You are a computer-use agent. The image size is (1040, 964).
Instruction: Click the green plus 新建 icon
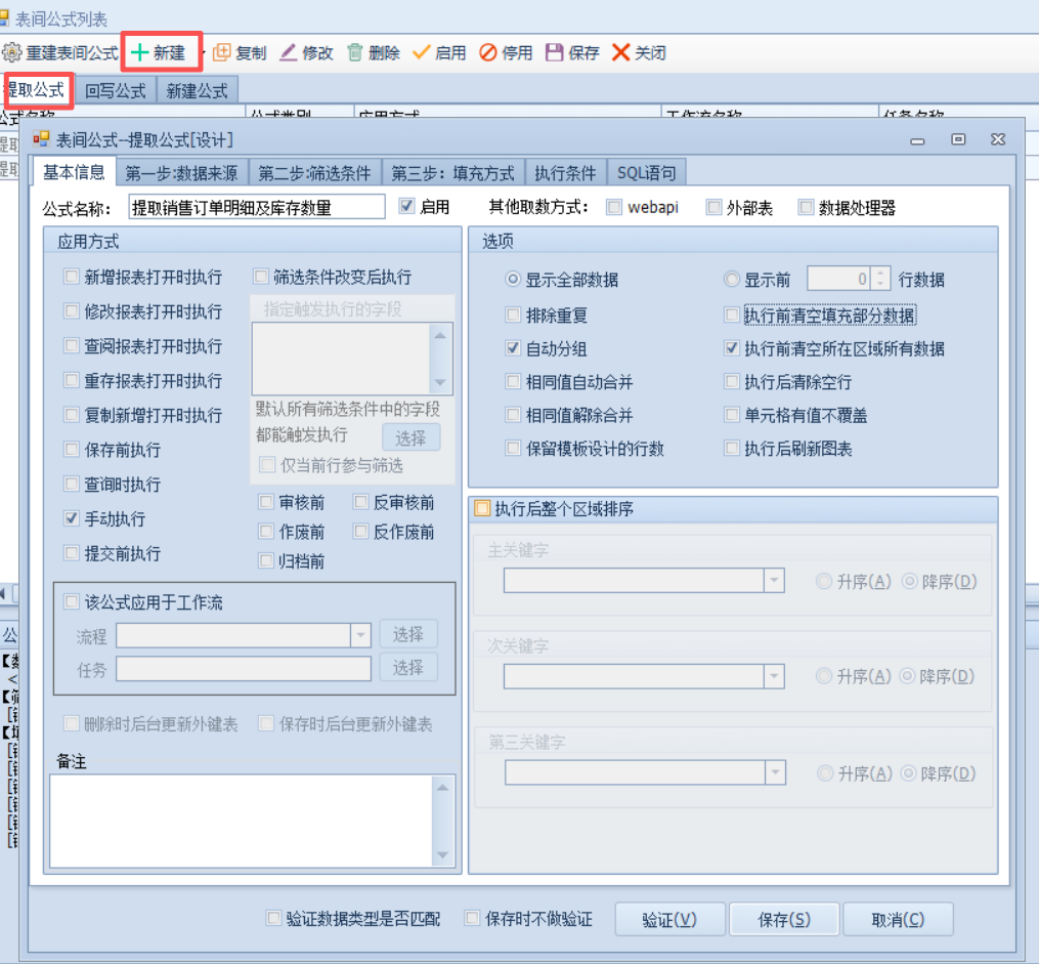pyautogui.click(x=140, y=53)
